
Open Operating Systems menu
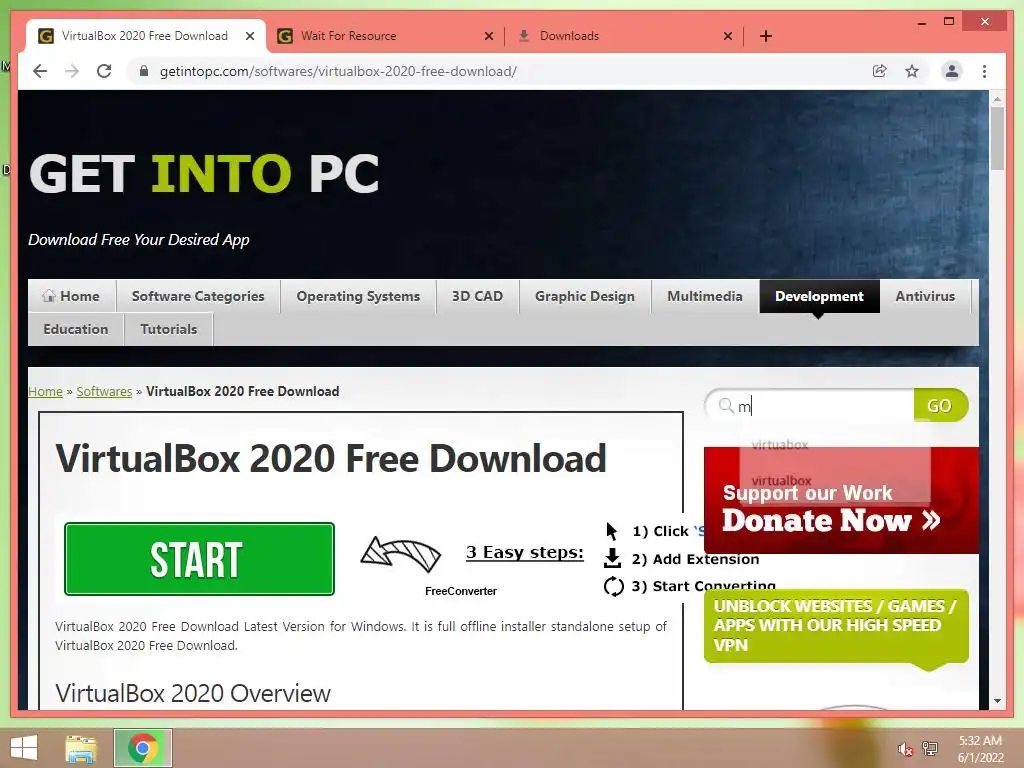358,296
